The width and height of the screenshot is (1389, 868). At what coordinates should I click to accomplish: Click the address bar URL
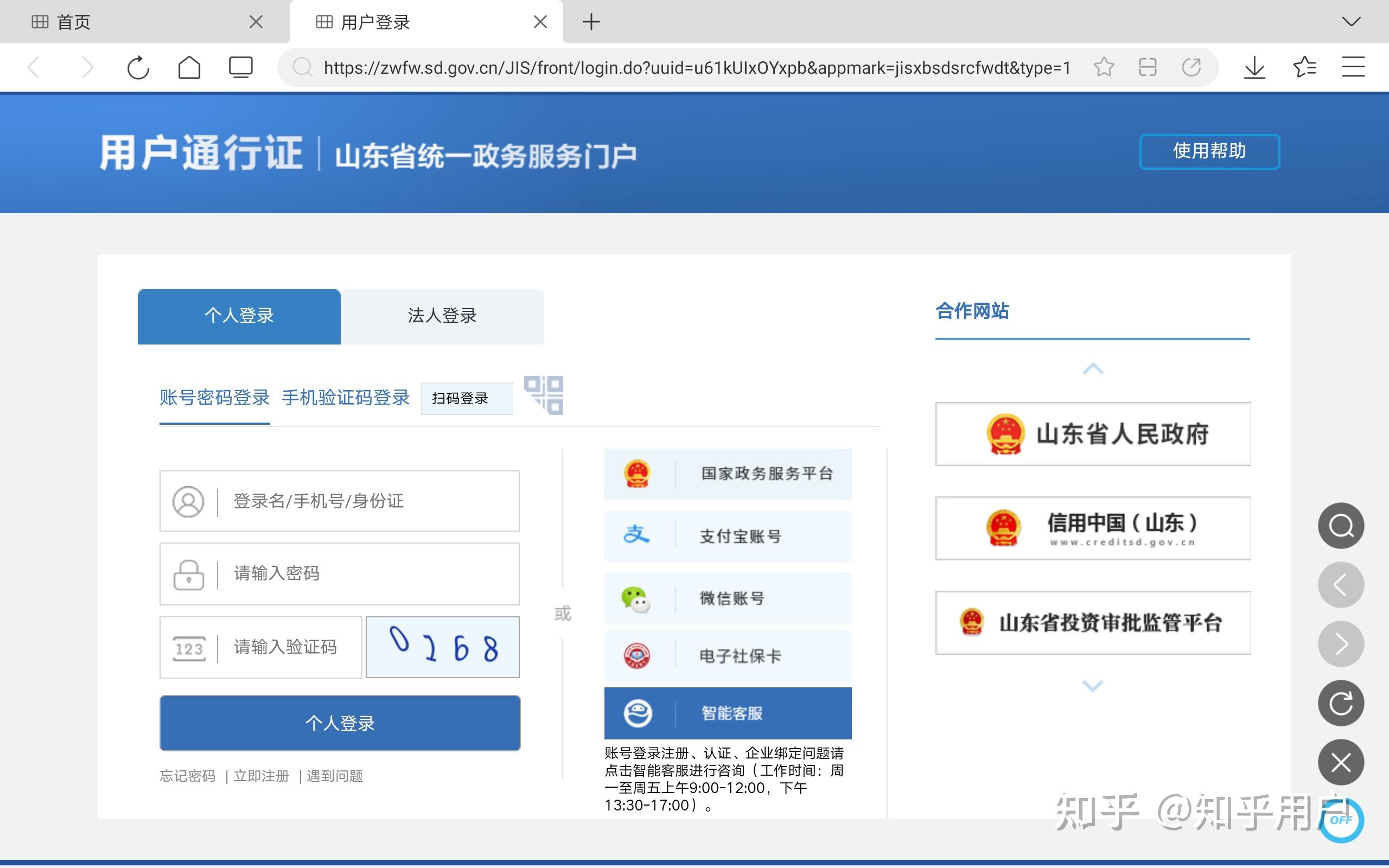pos(697,68)
